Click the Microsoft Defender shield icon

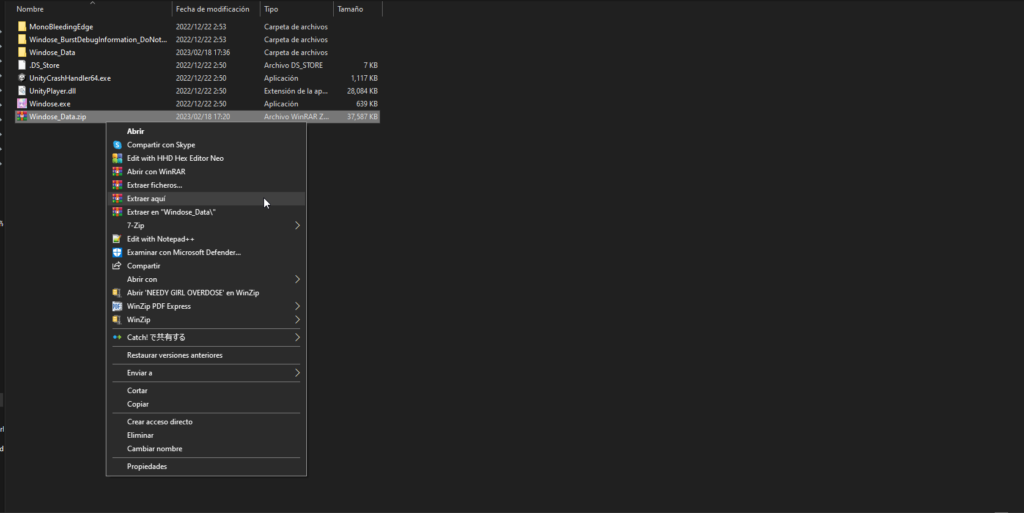117,253
